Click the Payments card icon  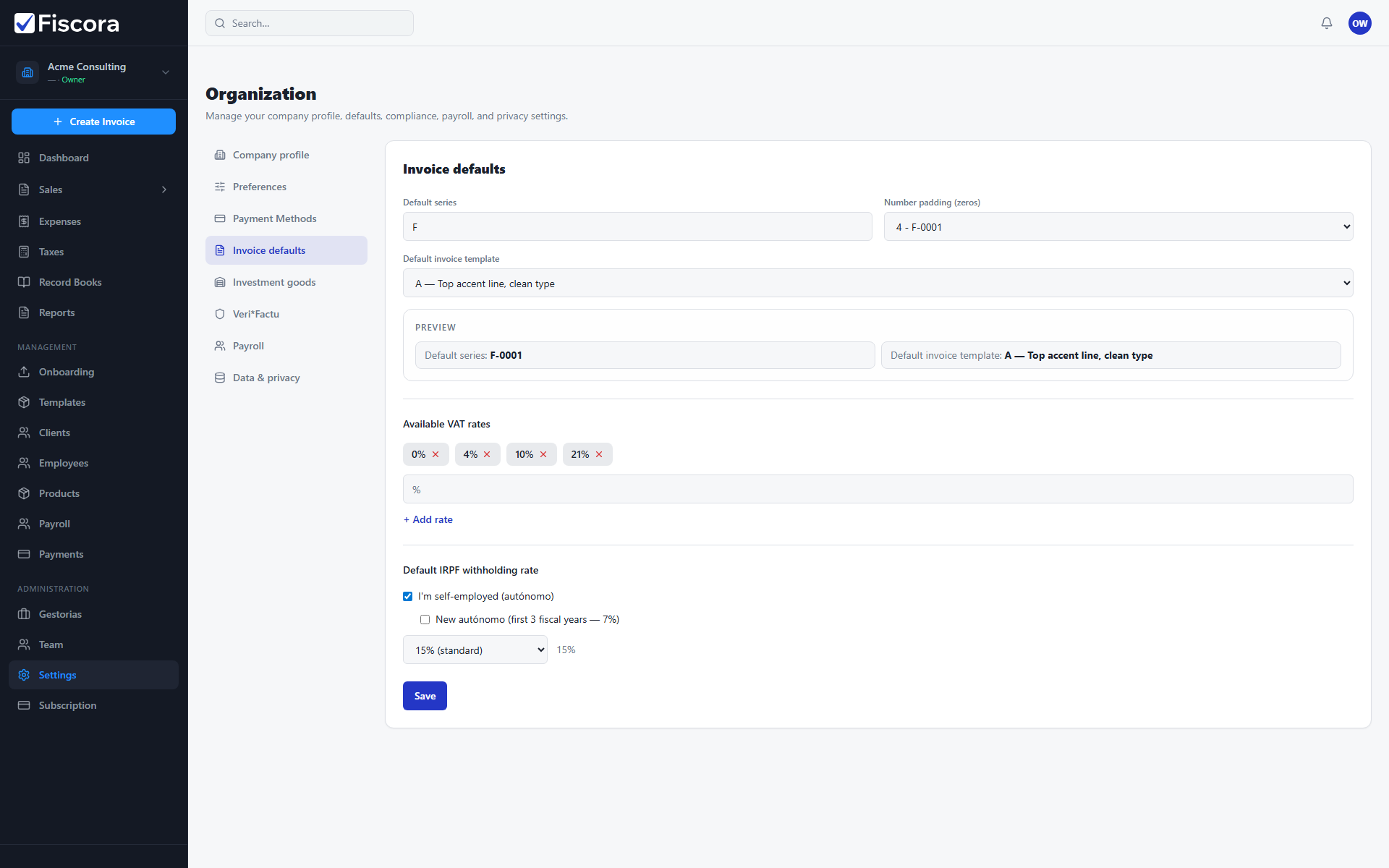coord(24,554)
